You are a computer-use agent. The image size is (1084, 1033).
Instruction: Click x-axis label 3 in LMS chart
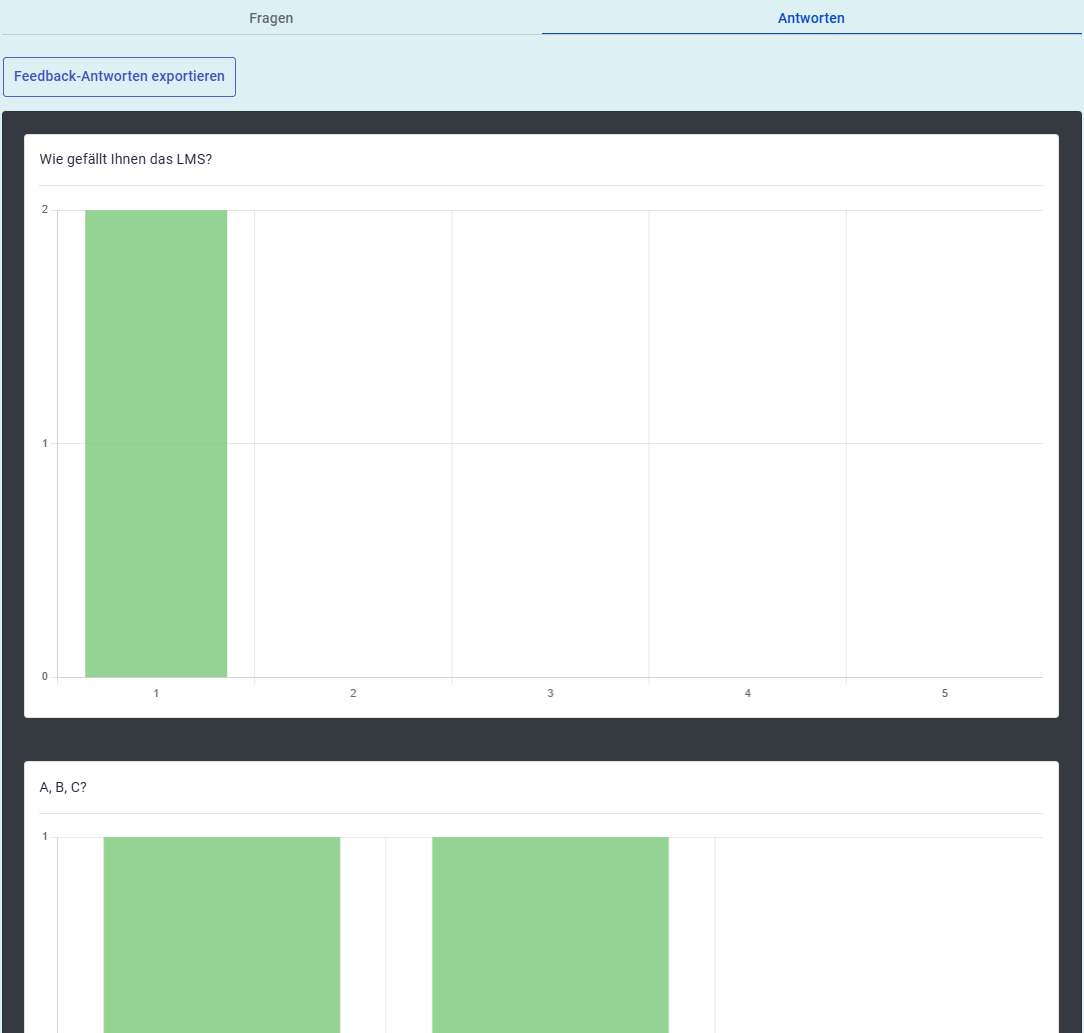coord(550,693)
